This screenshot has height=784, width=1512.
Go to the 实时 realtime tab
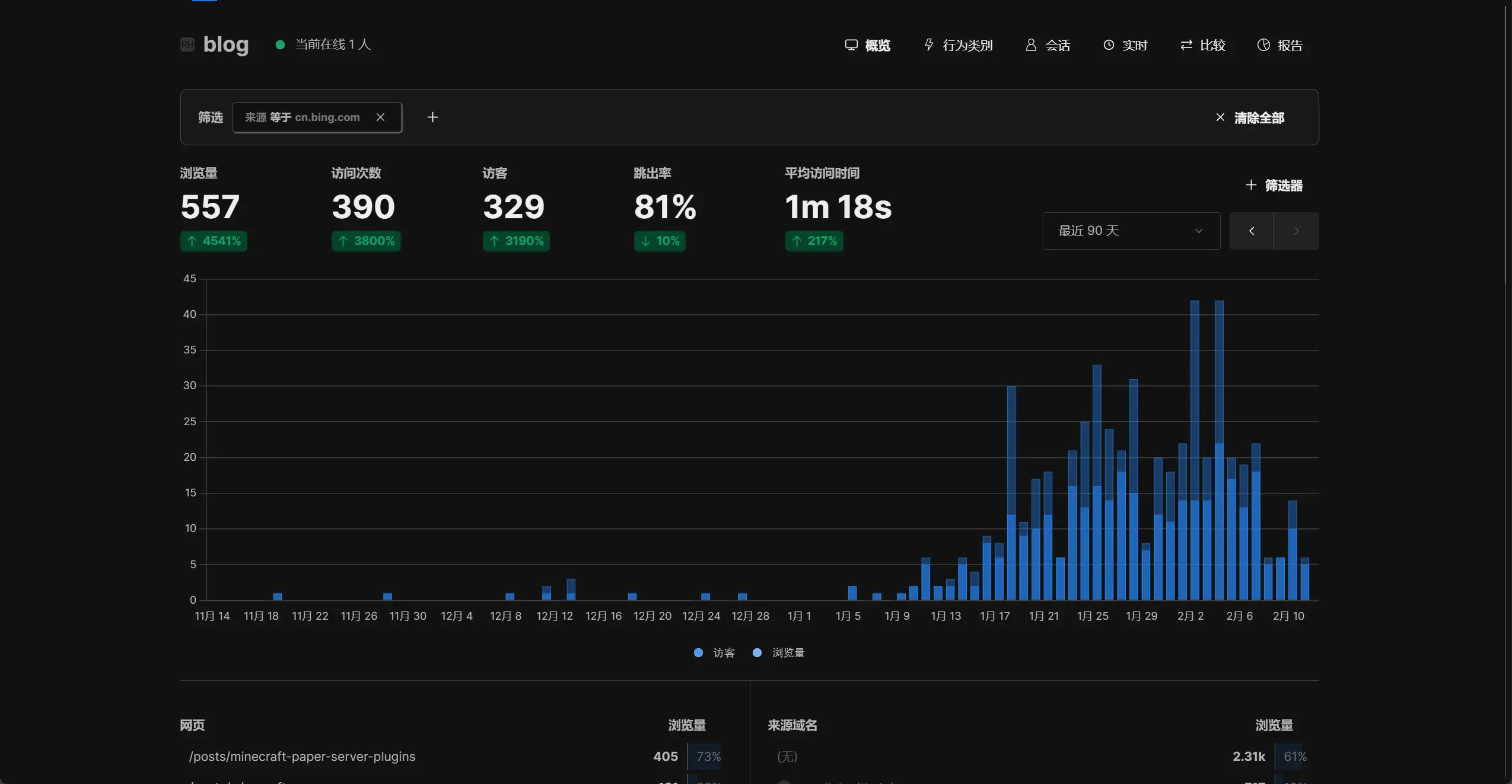click(1125, 45)
